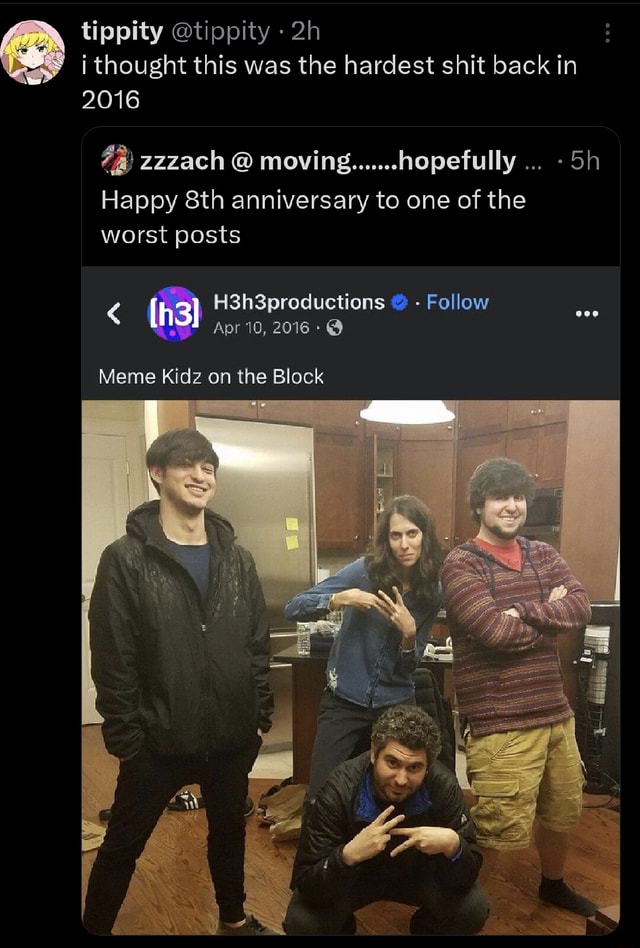Click the 'Meme Kidz on the Block' caption

pyautogui.click(x=211, y=377)
